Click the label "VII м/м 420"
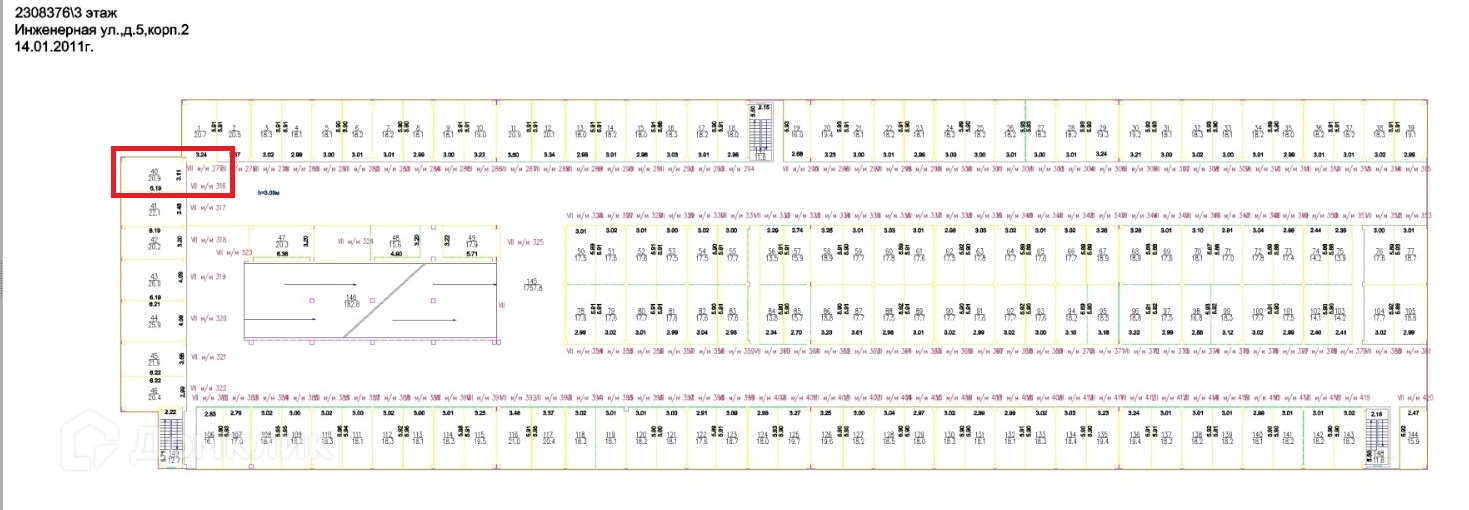This screenshot has height=510, width=1469. 1414,397
